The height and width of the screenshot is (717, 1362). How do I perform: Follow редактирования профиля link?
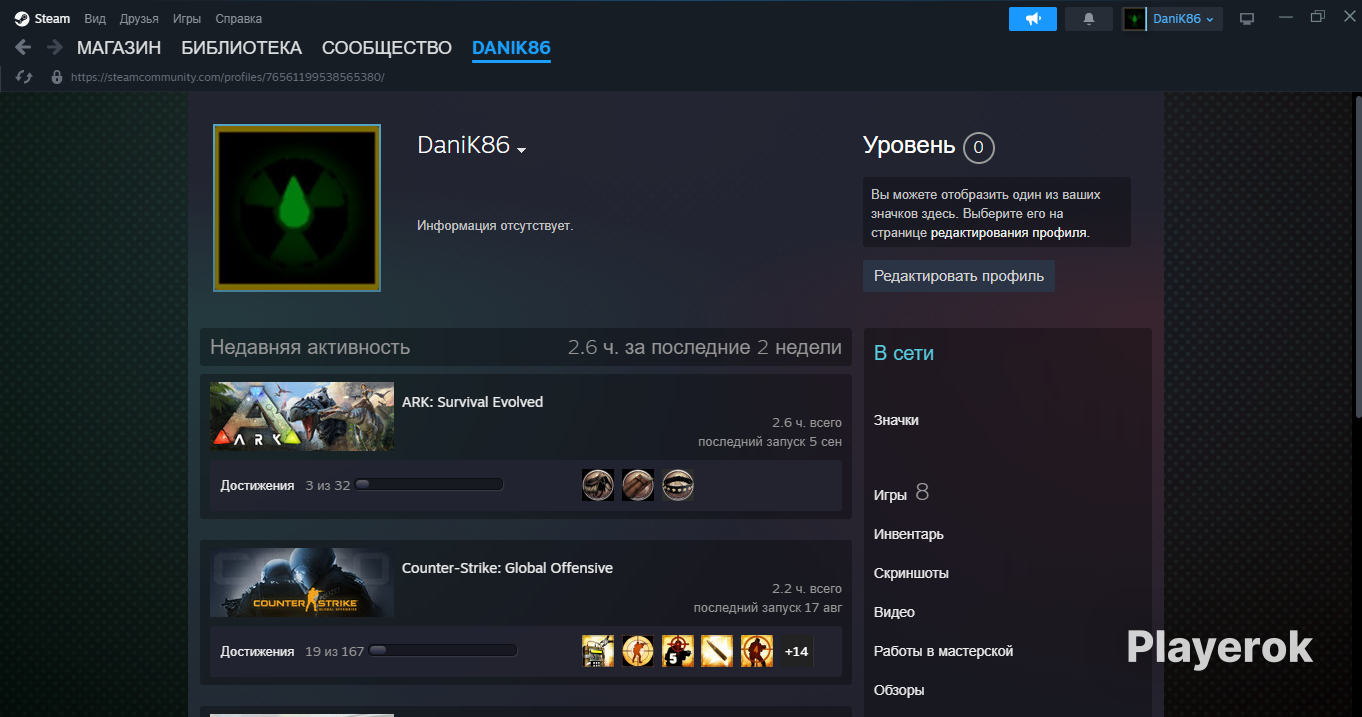tap(1009, 232)
